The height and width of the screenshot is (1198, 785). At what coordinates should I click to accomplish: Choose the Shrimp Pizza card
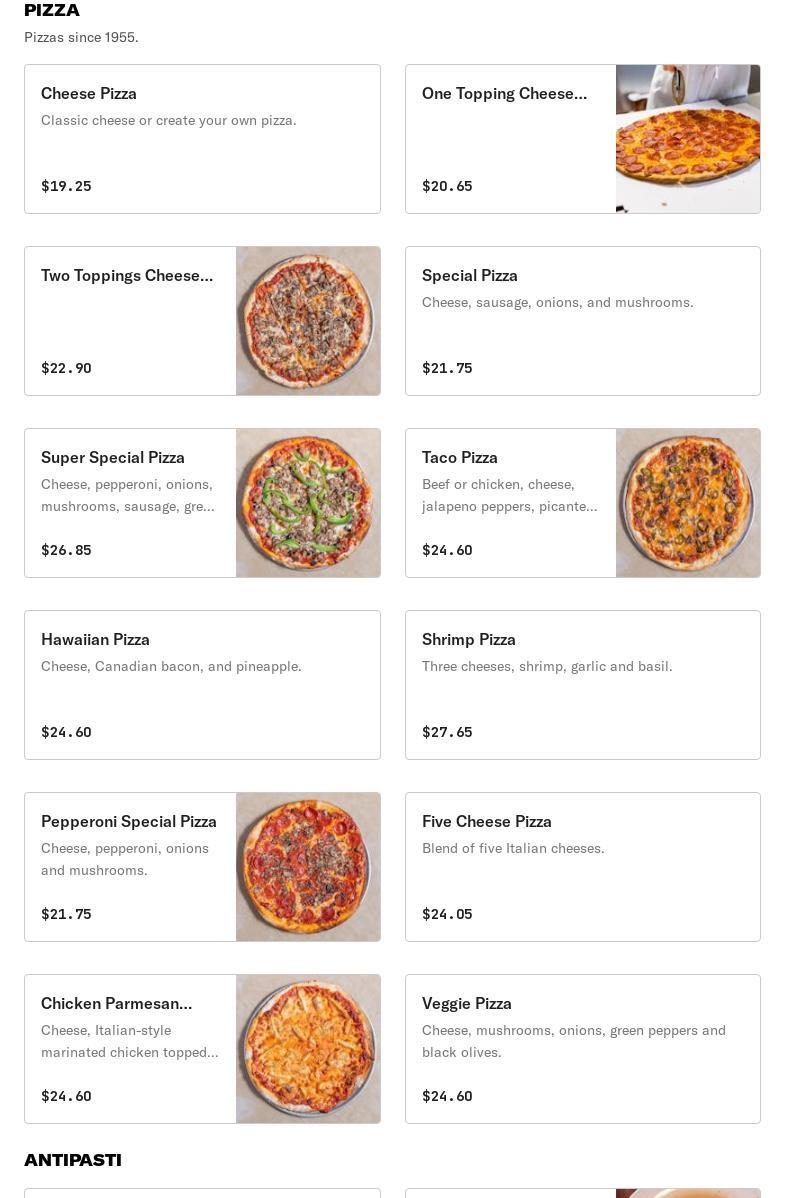(x=582, y=685)
